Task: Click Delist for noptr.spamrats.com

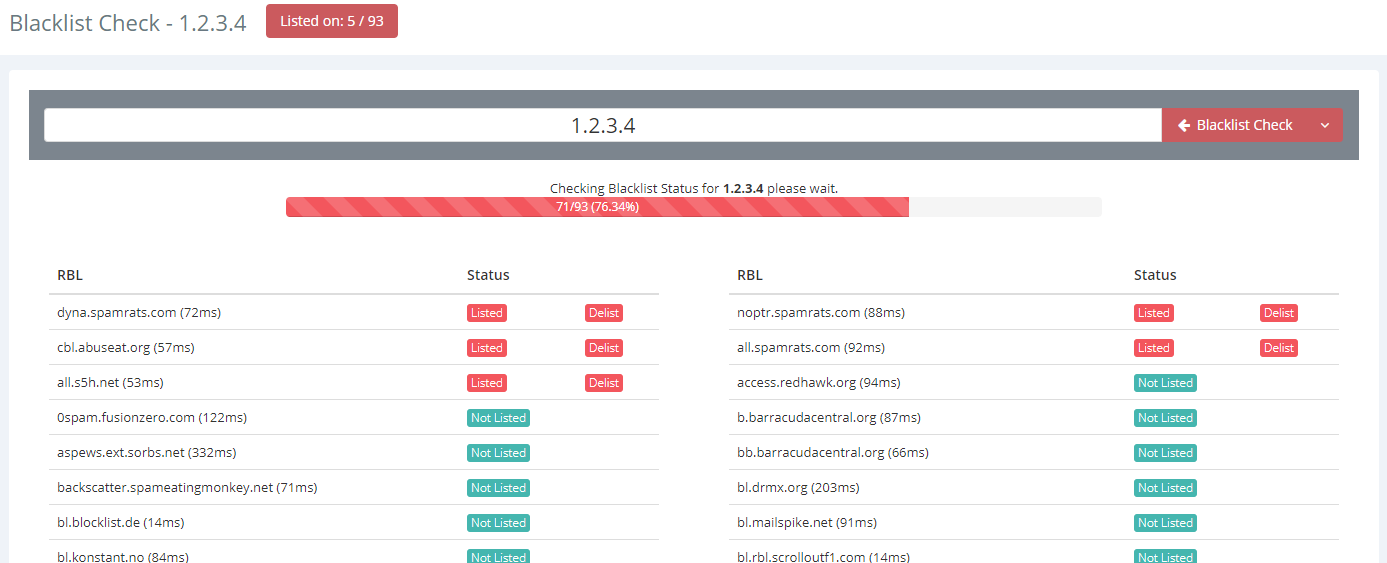Action: 1278,313
